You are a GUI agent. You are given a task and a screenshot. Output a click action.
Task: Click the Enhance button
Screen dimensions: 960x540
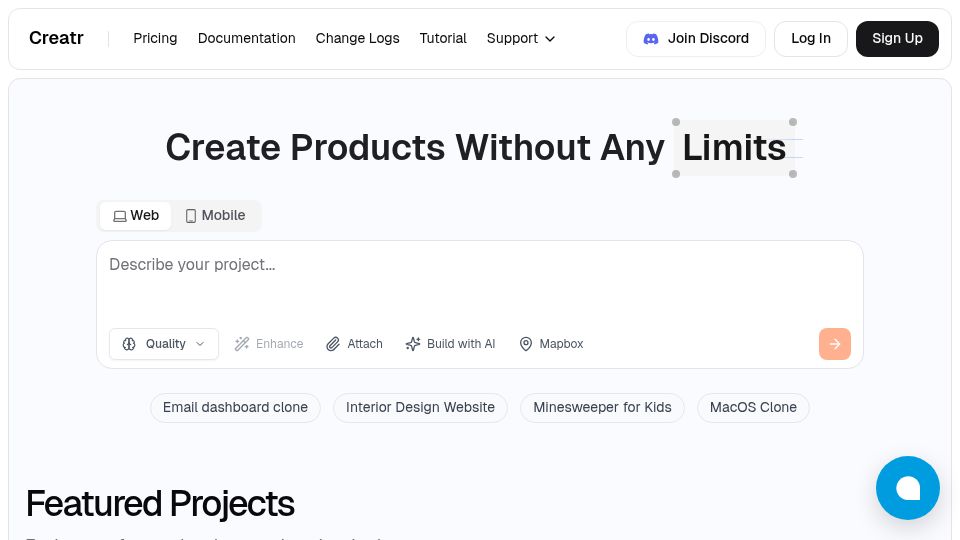click(x=269, y=344)
